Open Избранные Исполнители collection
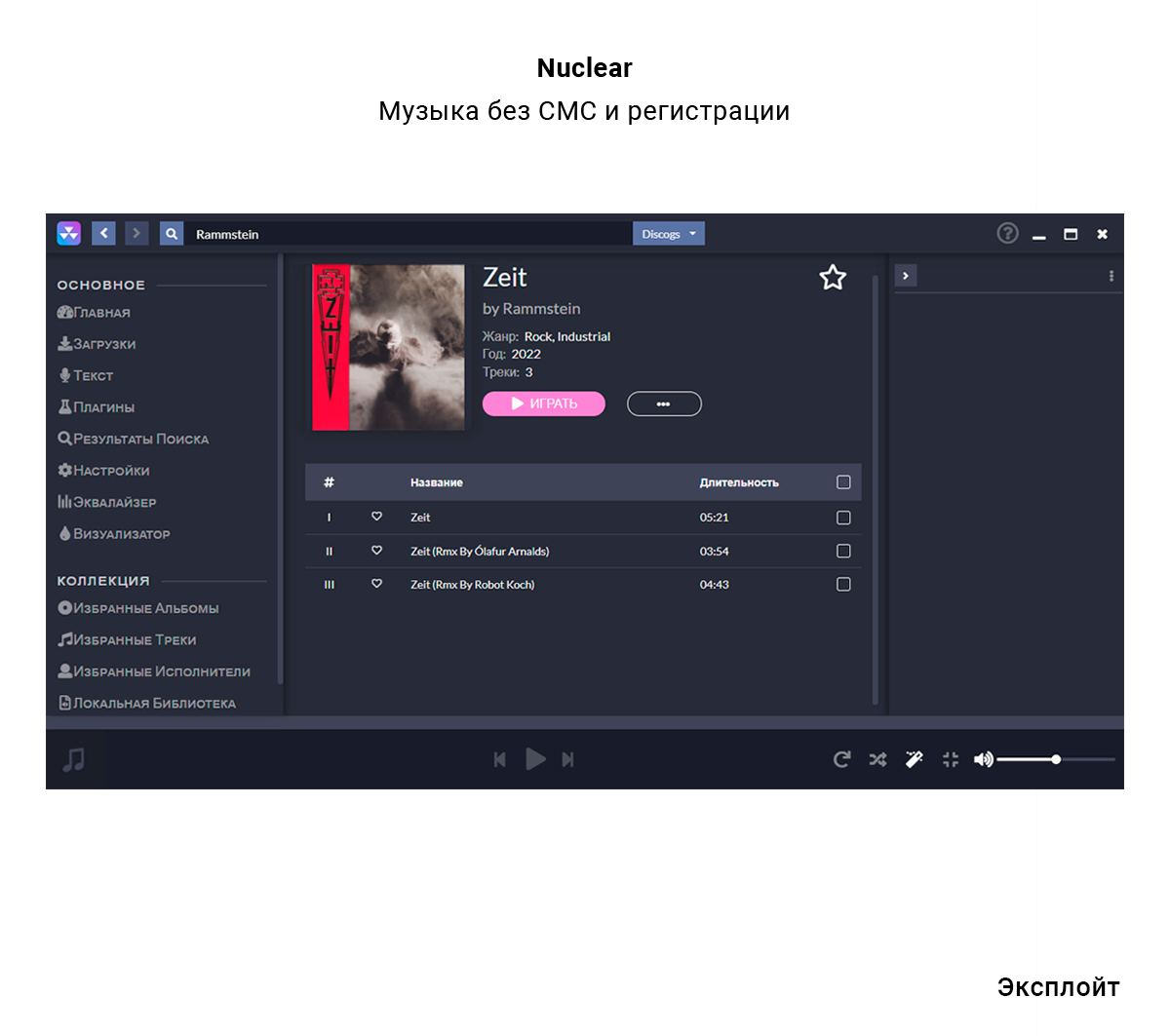Screen dimensions: 1170x1036 coord(154,671)
